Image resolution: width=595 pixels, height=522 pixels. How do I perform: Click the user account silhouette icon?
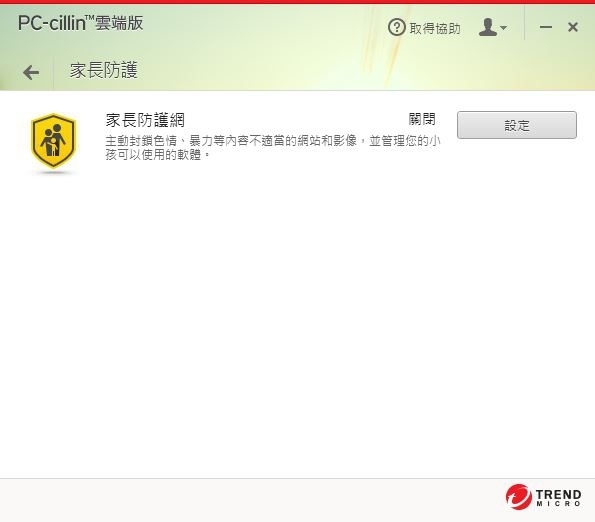(488, 27)
